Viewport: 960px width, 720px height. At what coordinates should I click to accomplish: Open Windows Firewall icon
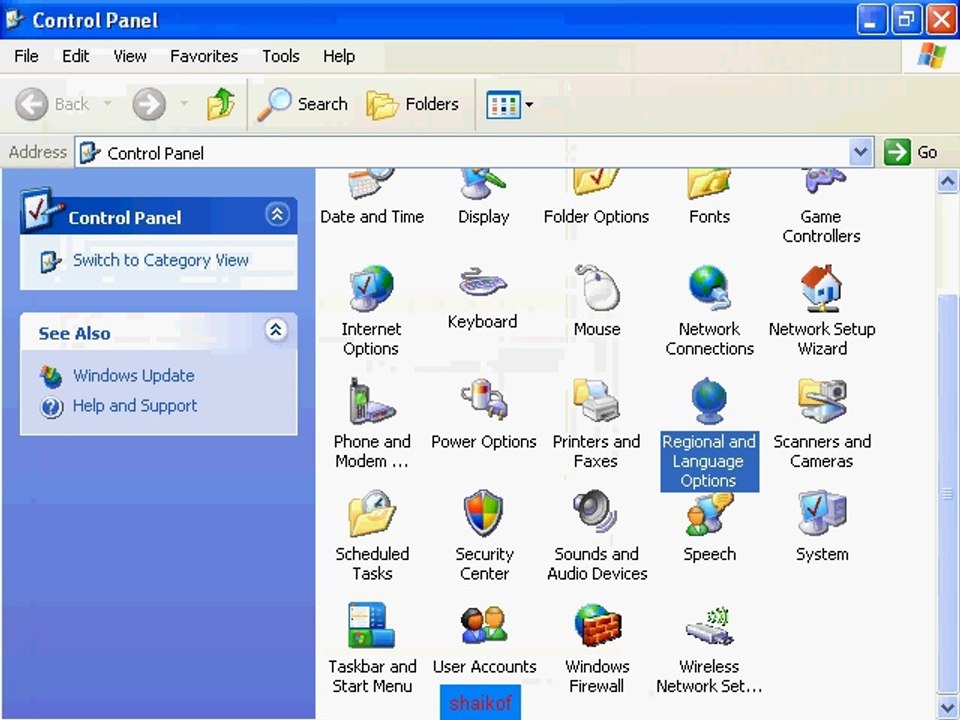coord(597,625)
